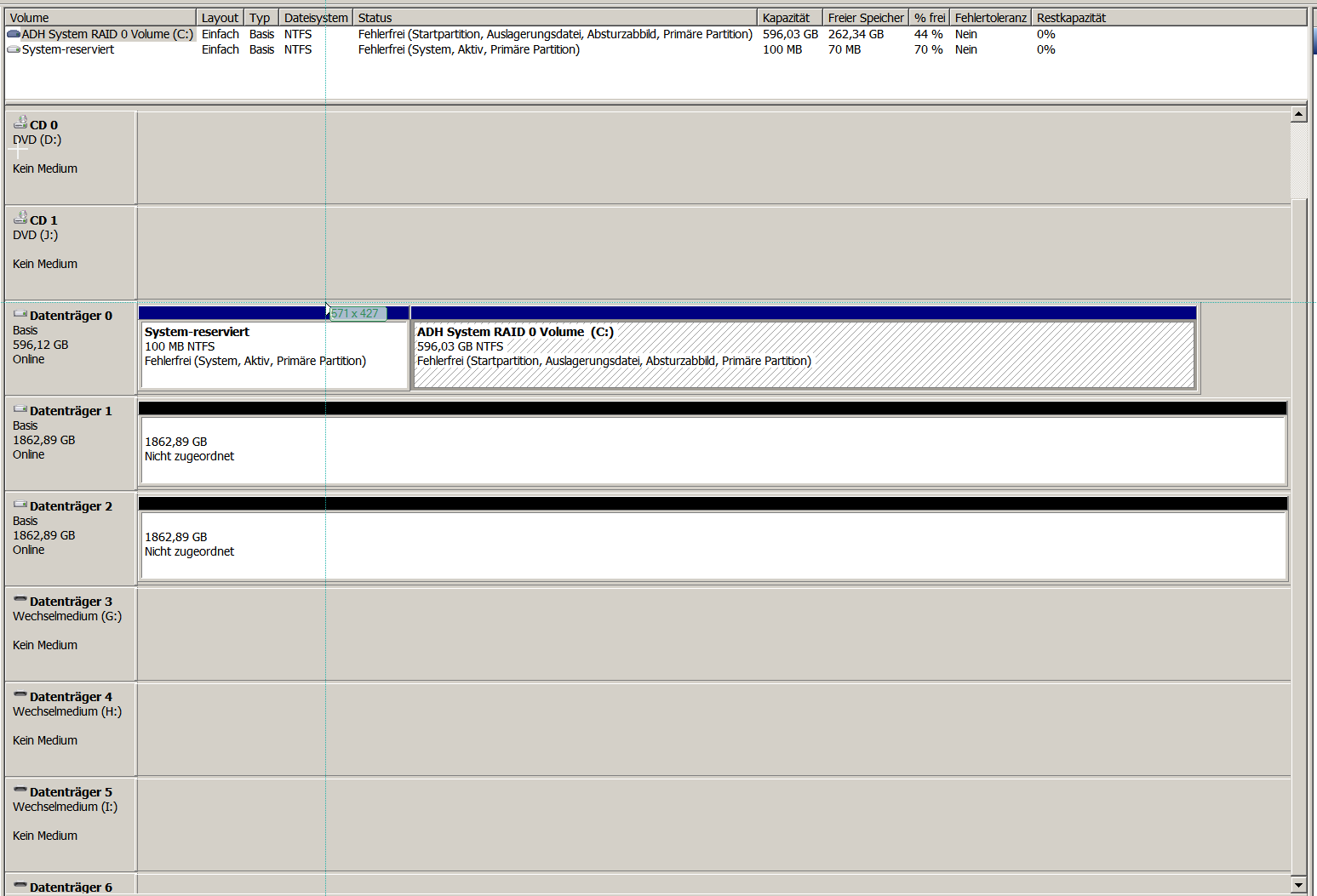Click the 262,34 GB free space cell

pyautogui.click(x=856, y=34)
